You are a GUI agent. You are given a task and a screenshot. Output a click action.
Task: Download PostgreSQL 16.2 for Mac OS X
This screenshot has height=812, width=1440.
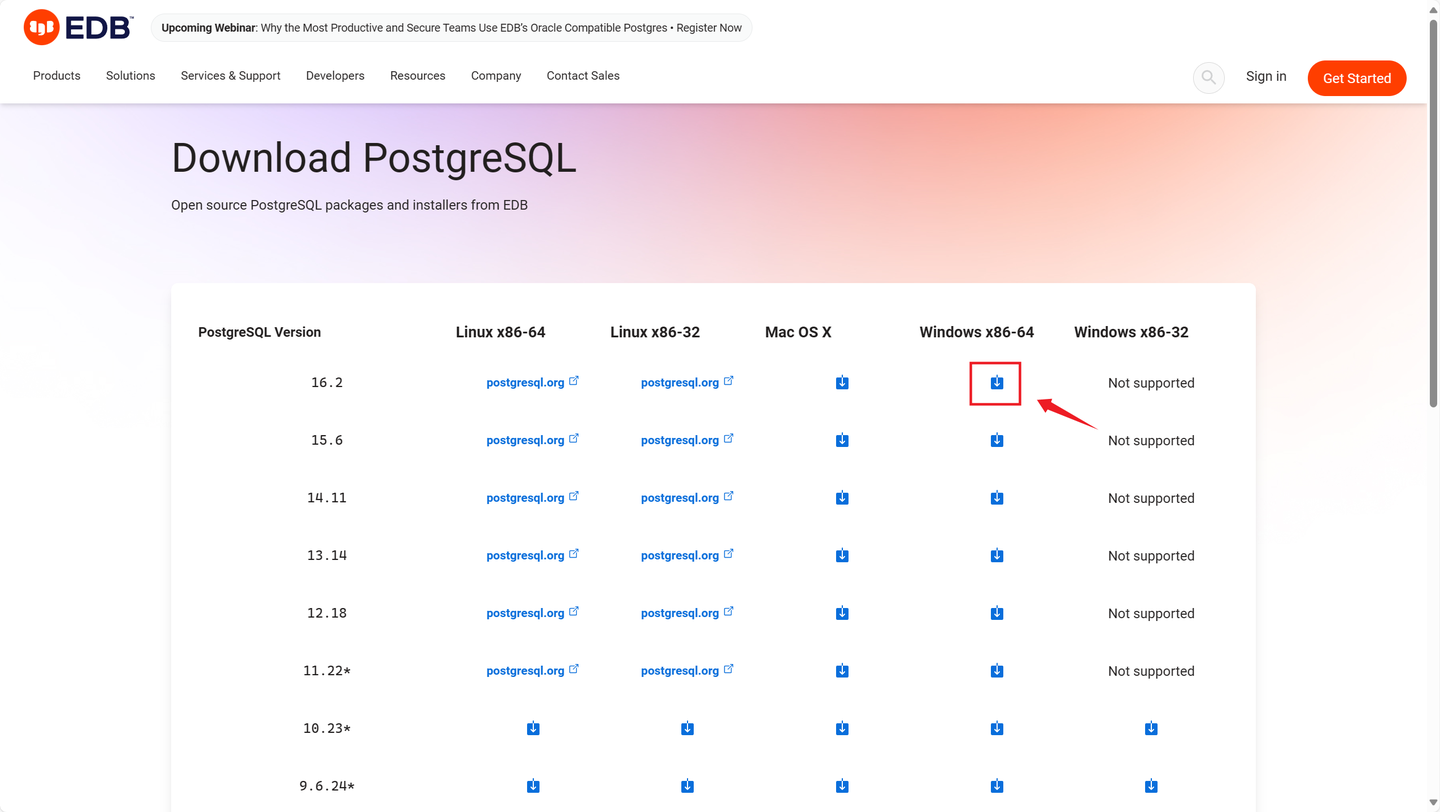[842, 383]
